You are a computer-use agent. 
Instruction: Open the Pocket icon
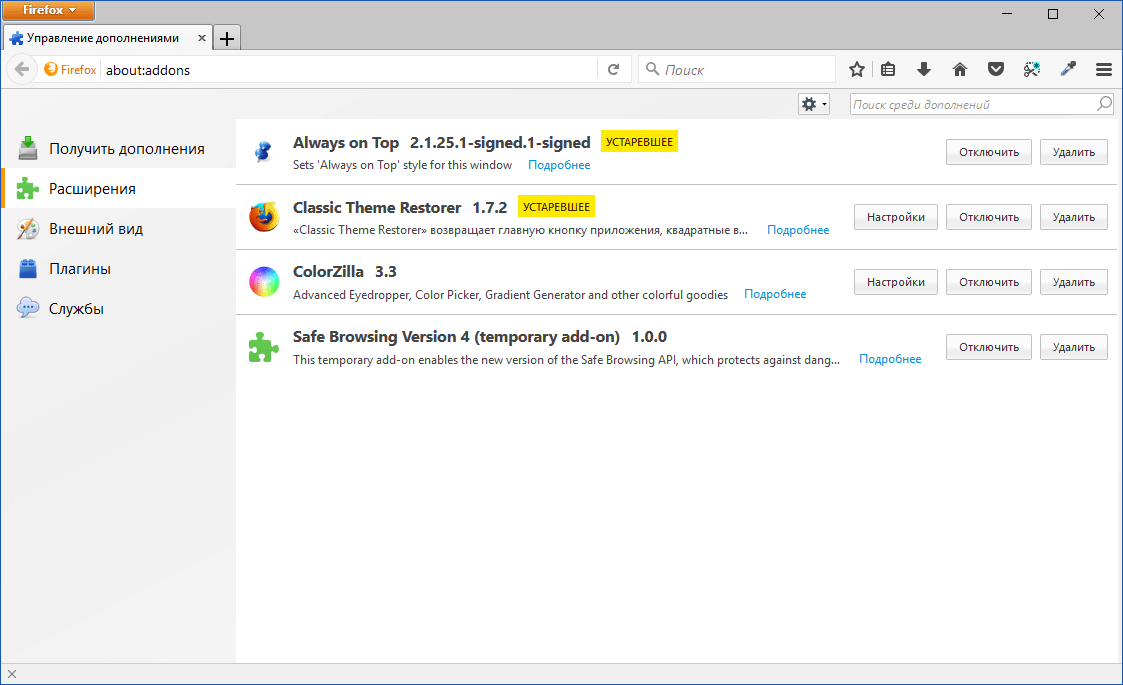[x=996, y=70]
